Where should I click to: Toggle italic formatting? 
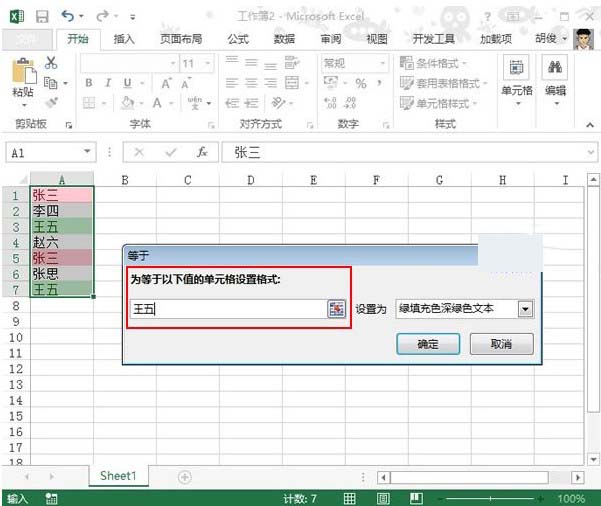108,83
